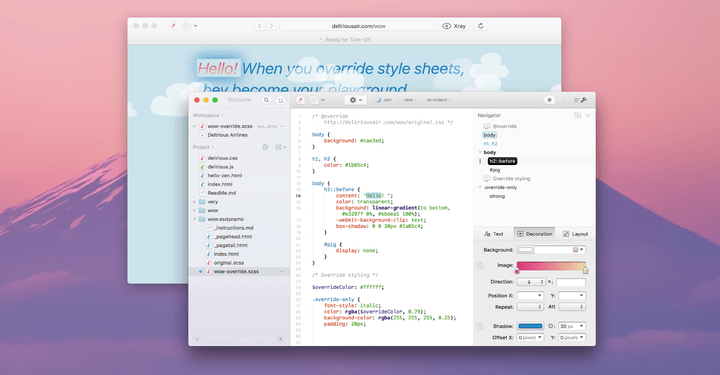The height and width of the screenshot is (375, 720).
Task: Select 'strong' item in Navigator
Action: click(x=497, y=196)
